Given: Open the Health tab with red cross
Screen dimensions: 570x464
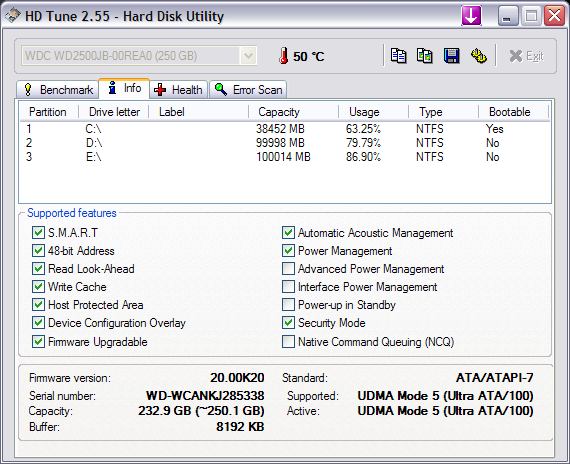Looking at the screenshot, I should pyautogui.click(x=178, y=89).
